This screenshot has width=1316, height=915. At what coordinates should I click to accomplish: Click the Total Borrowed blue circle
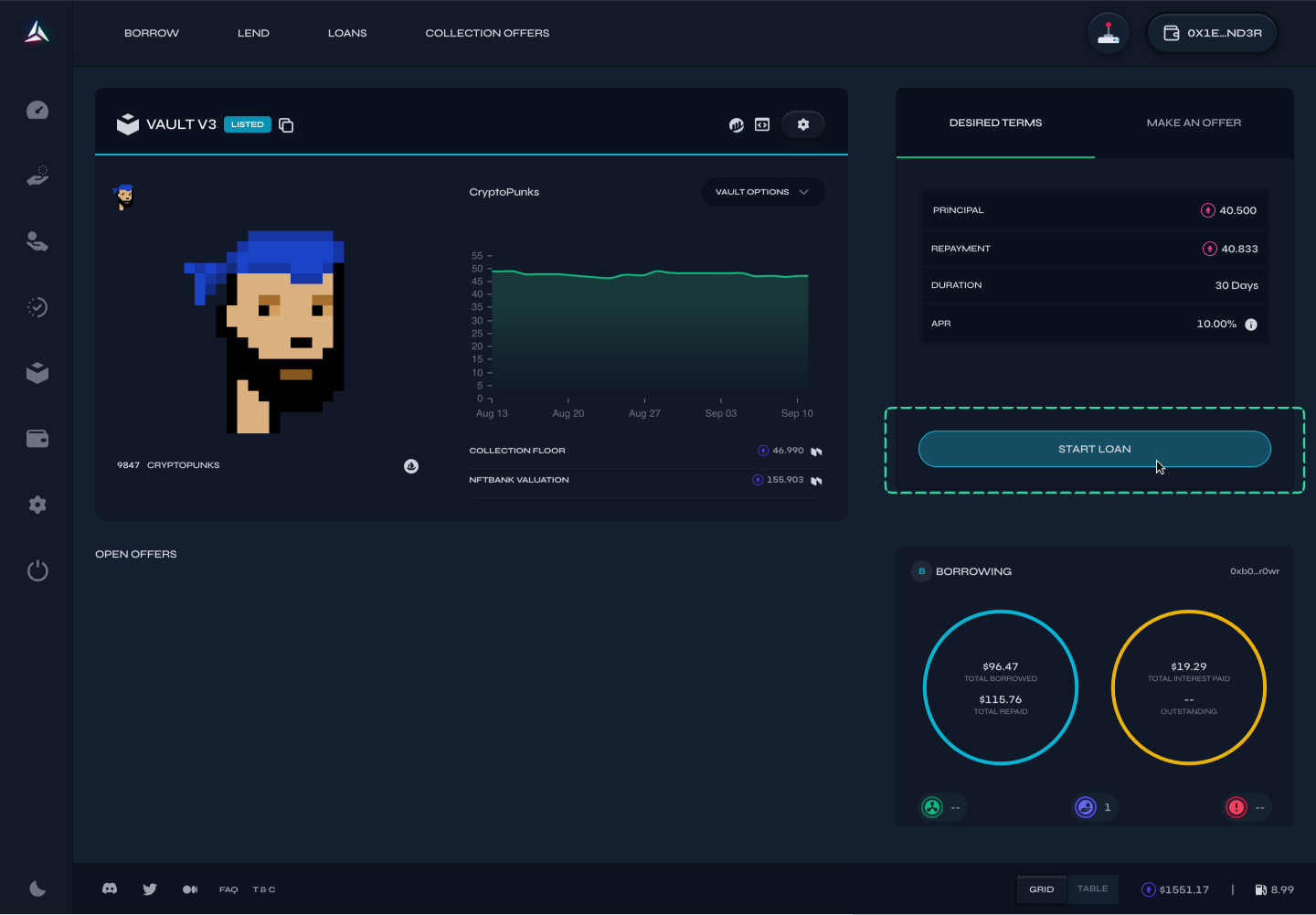tap(1001, 687)
